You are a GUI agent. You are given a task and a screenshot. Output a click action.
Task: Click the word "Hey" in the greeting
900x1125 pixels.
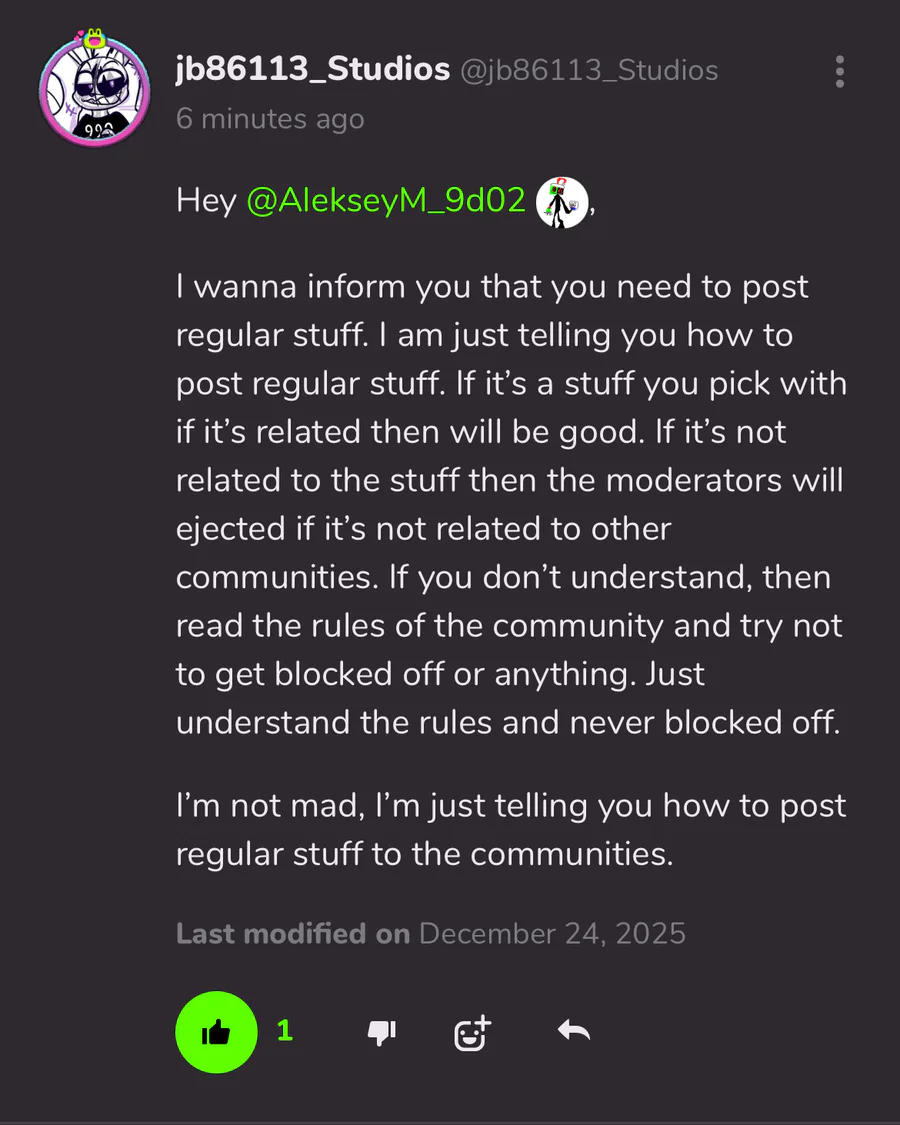pyautogui.click(x=206, y=201)
